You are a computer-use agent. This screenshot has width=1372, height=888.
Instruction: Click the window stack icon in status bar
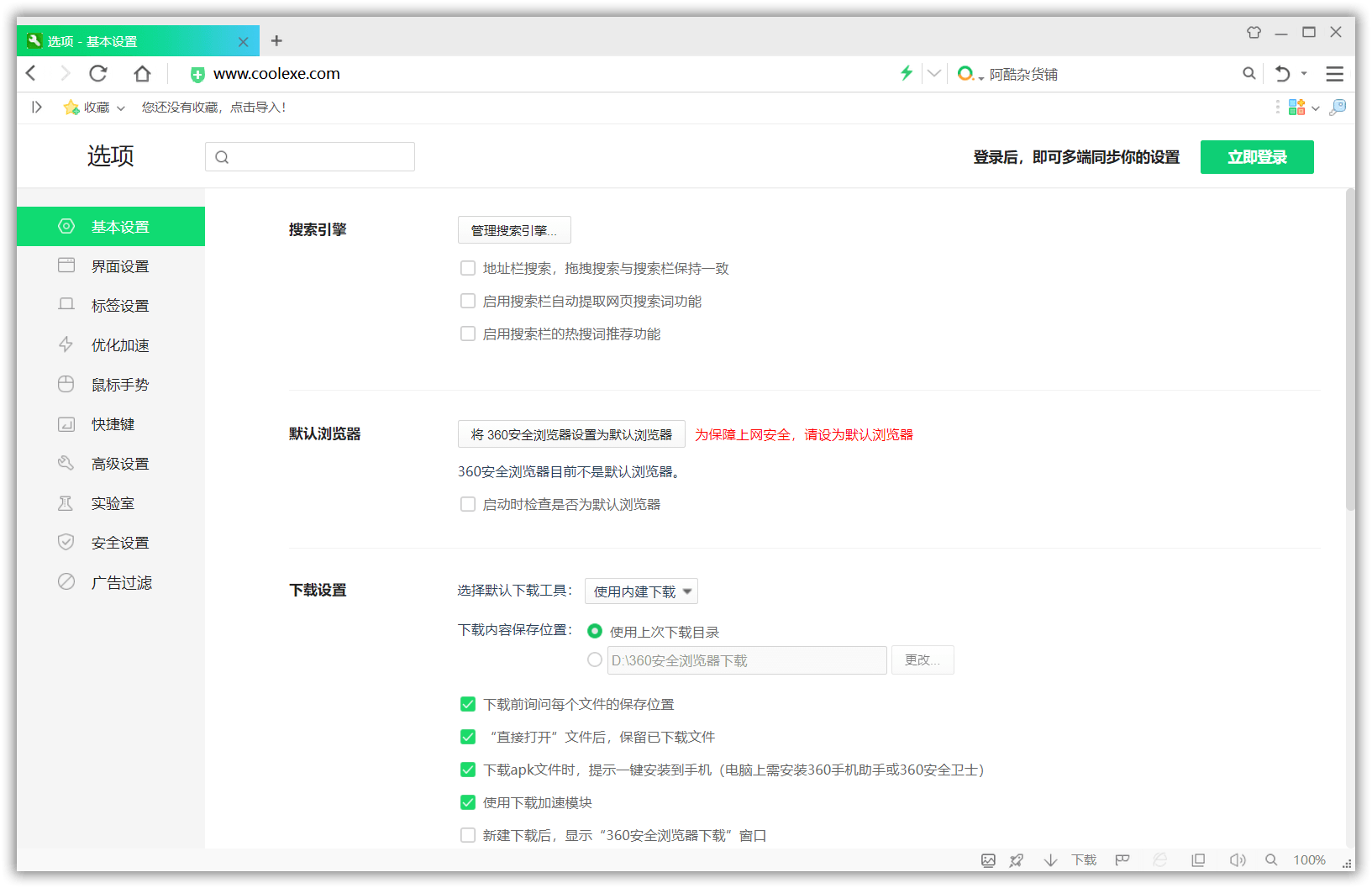point(1198,859)
